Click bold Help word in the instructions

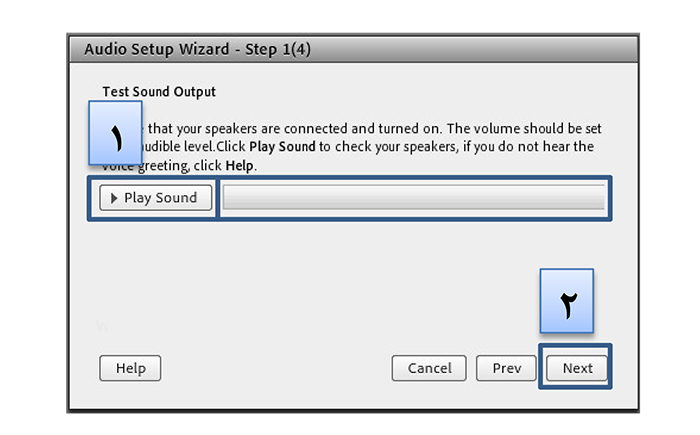(x=239, y=166)
